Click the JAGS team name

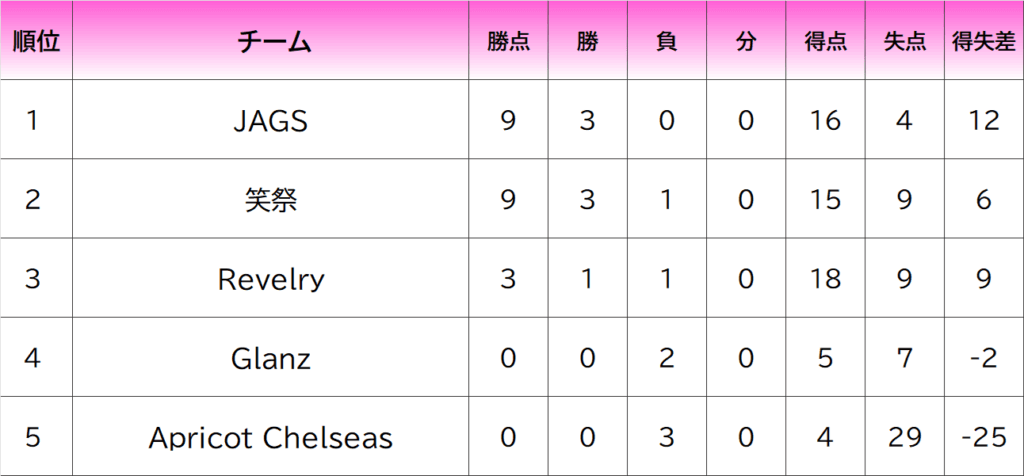click(x=270, y=121)
